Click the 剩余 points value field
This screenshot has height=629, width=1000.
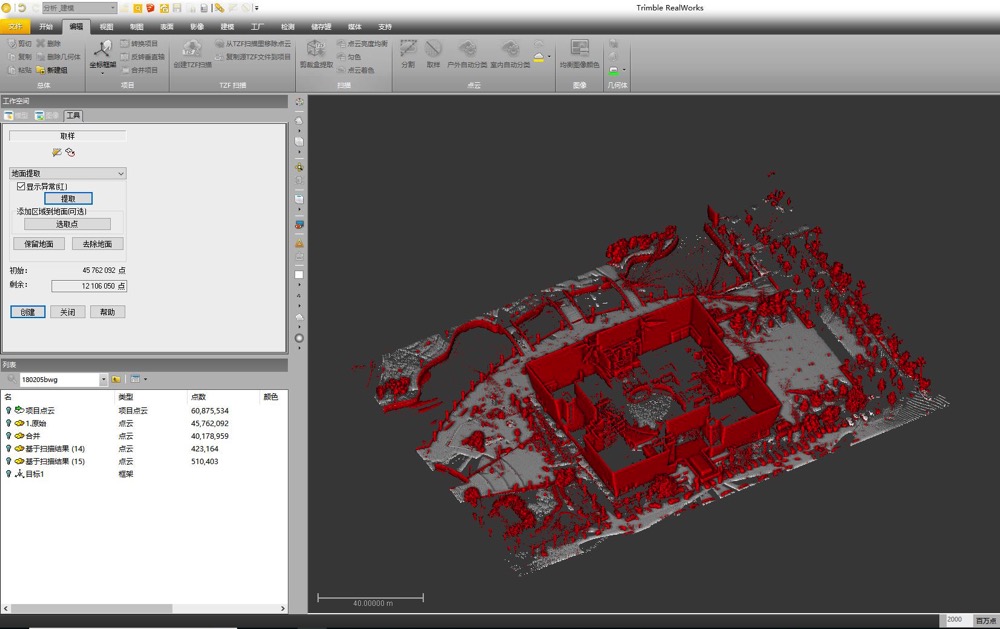[x=89, y=286]
